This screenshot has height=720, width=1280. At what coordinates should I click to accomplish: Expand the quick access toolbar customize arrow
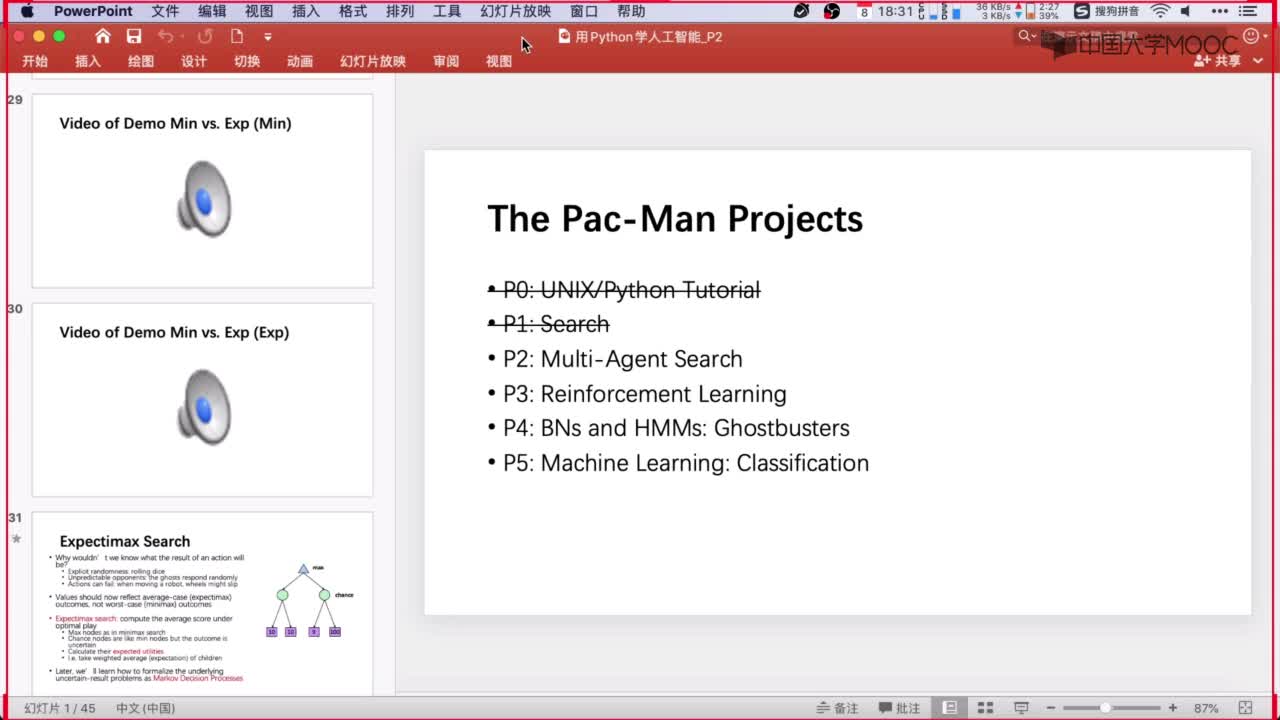click(268, 37)
